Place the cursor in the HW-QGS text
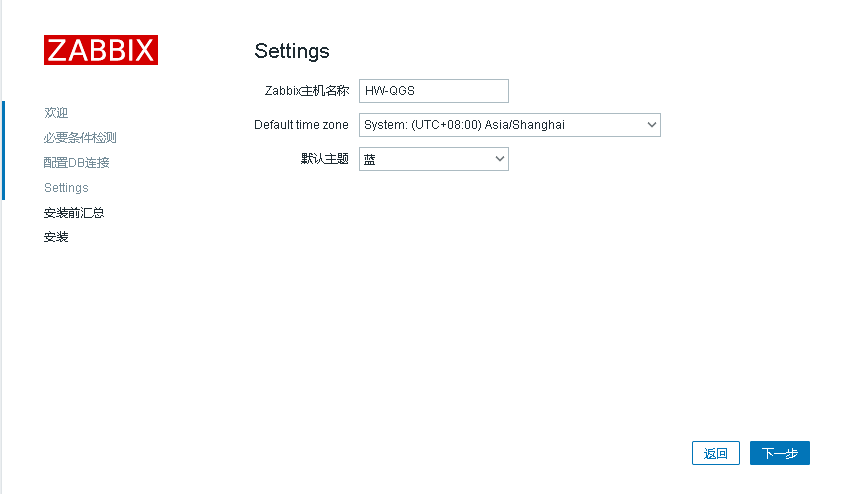This screenshot has height=494, width=843. click(390, 91)
